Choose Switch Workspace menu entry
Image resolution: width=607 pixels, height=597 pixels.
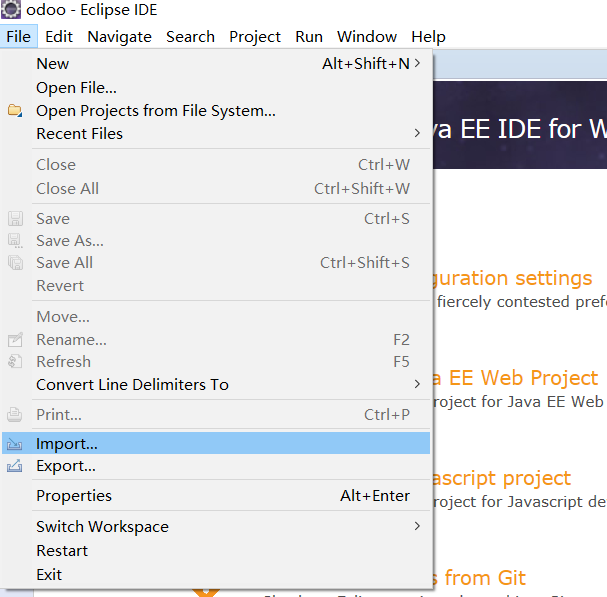coord(216,527)
